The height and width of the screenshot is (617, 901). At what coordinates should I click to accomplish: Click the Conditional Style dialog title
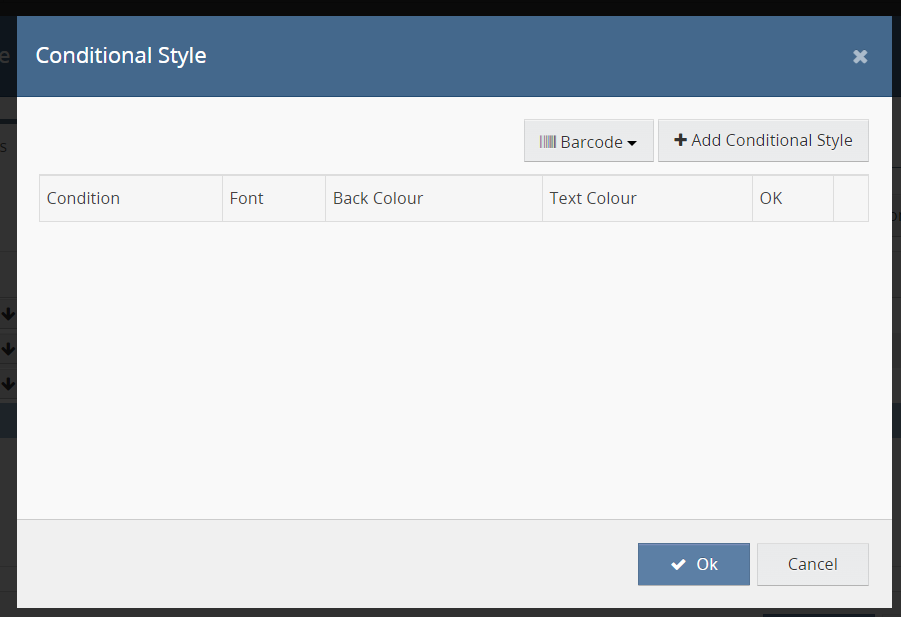coord(121,55)
